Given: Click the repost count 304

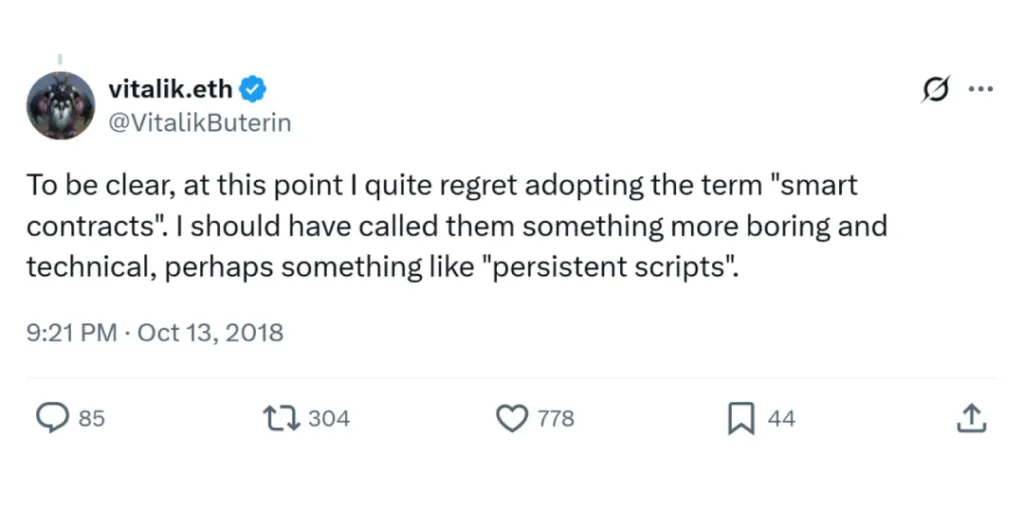Looking at the screenshot, I should tap(328, 419).
